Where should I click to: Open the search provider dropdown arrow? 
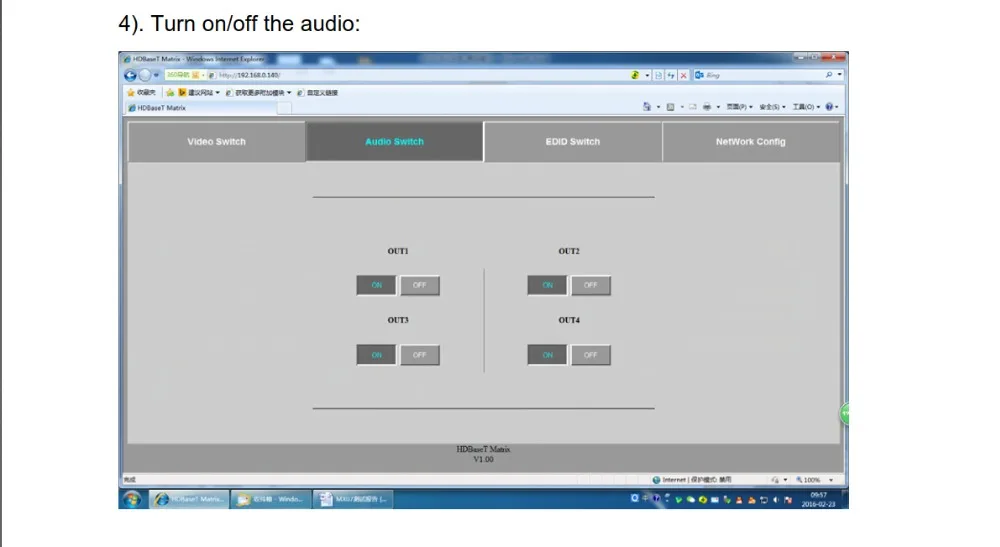tap(839, 75)
